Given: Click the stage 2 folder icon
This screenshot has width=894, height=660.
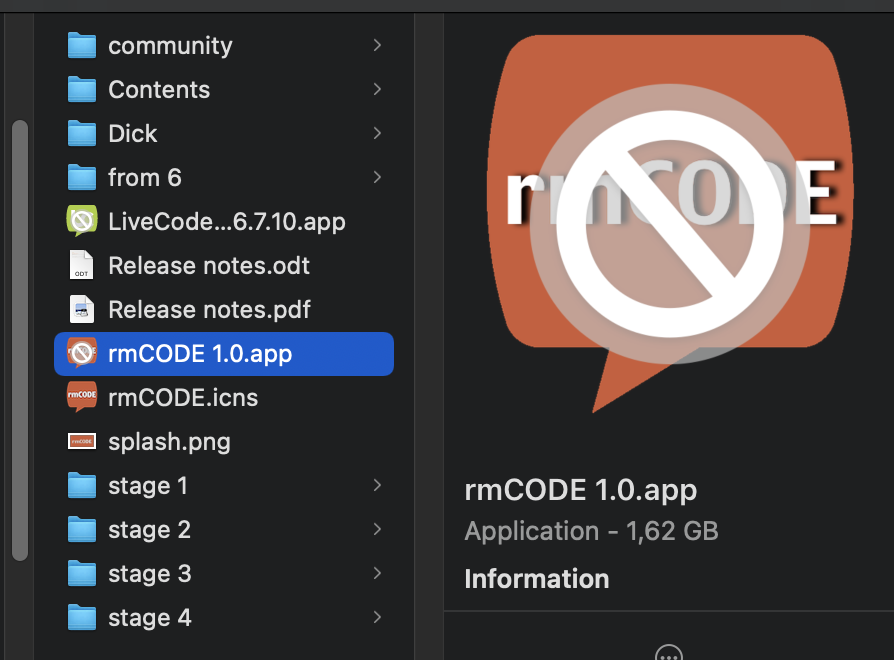Looking at the screenshot, I should [82, 529].
